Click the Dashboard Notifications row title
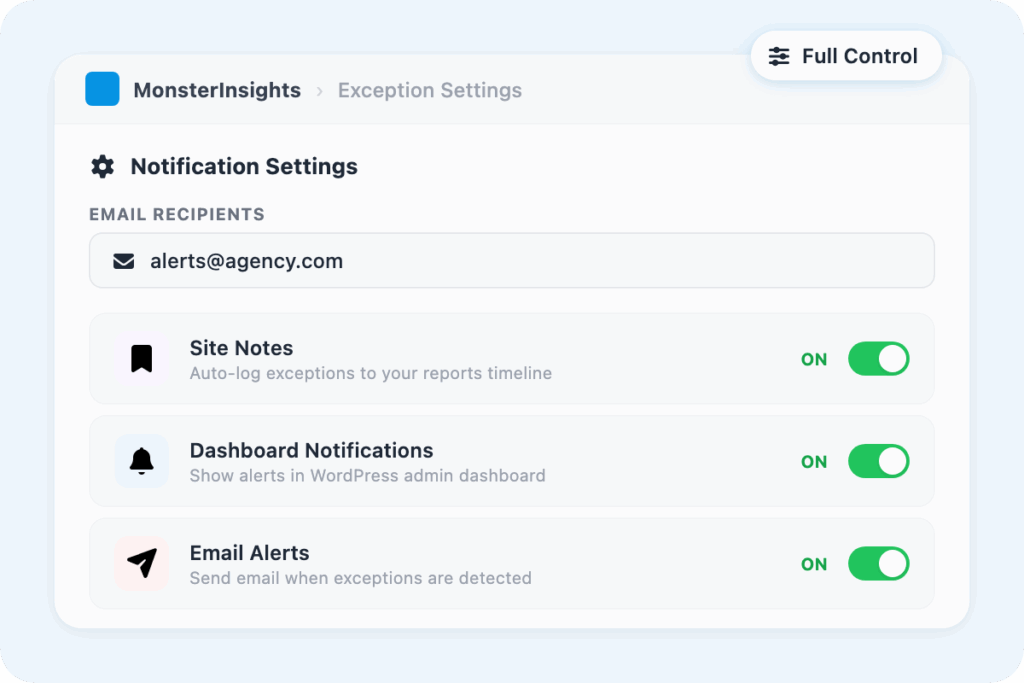 311,450
